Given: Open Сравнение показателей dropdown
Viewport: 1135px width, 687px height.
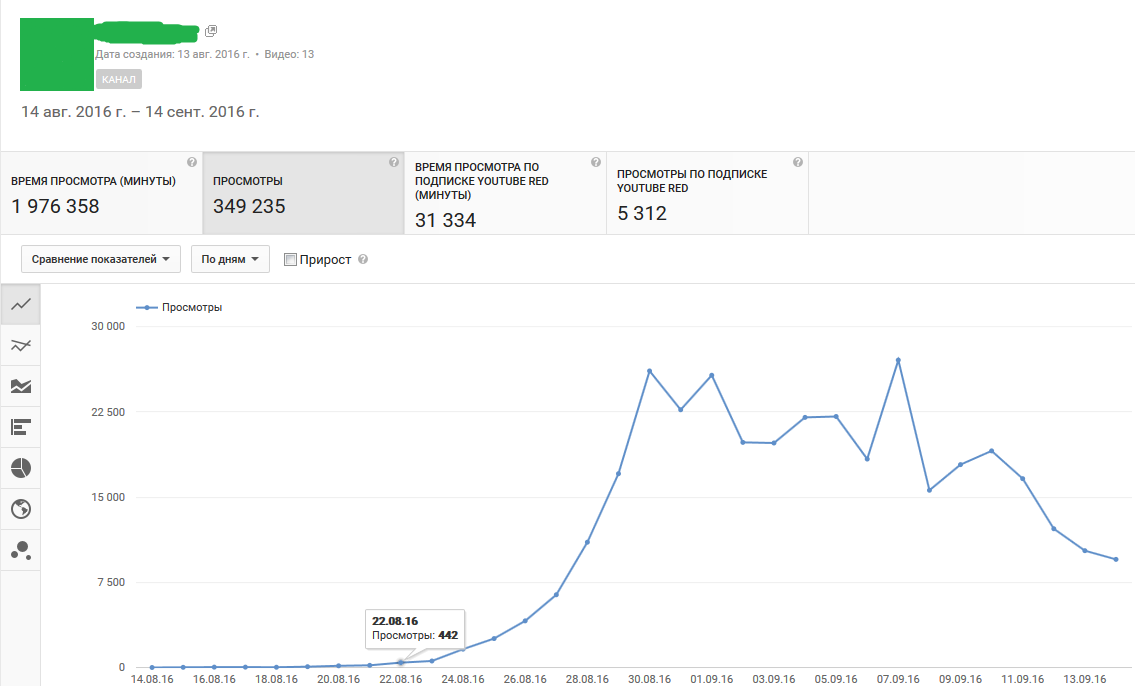Looking at the screenshot, I should (x=100, y=259).
